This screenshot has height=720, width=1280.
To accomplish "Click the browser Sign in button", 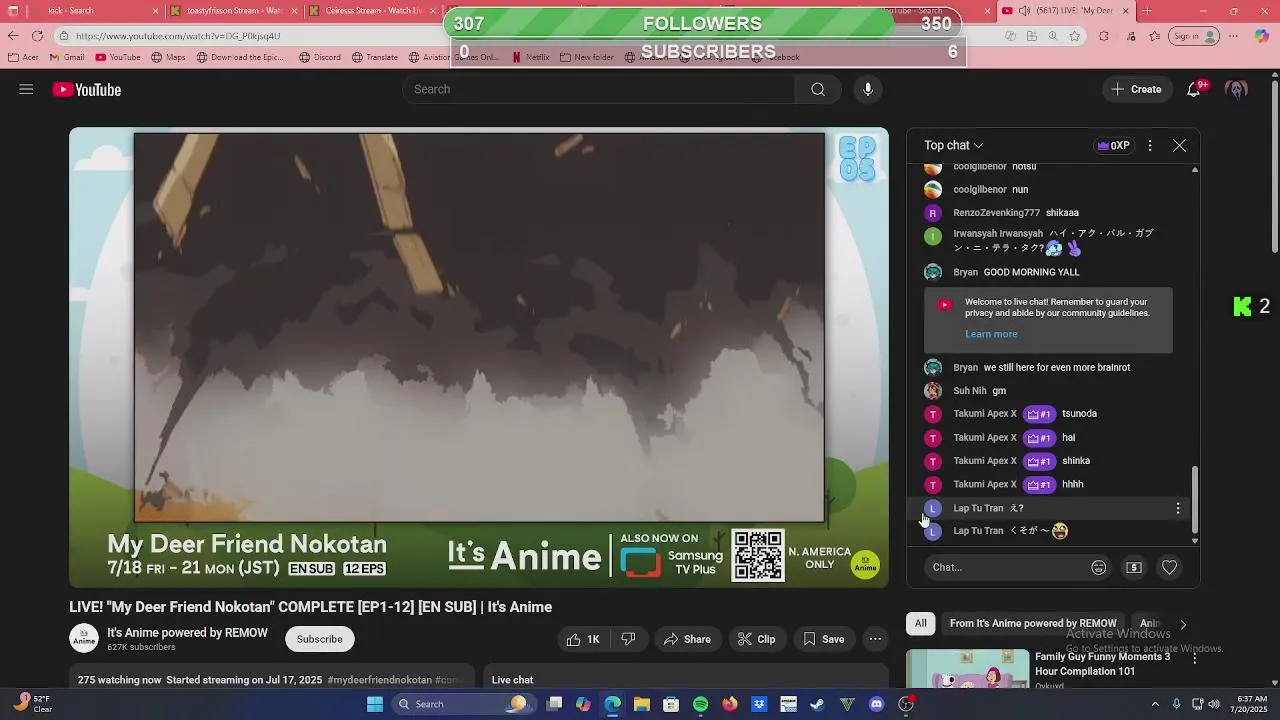I will [x=1194, y=36].
